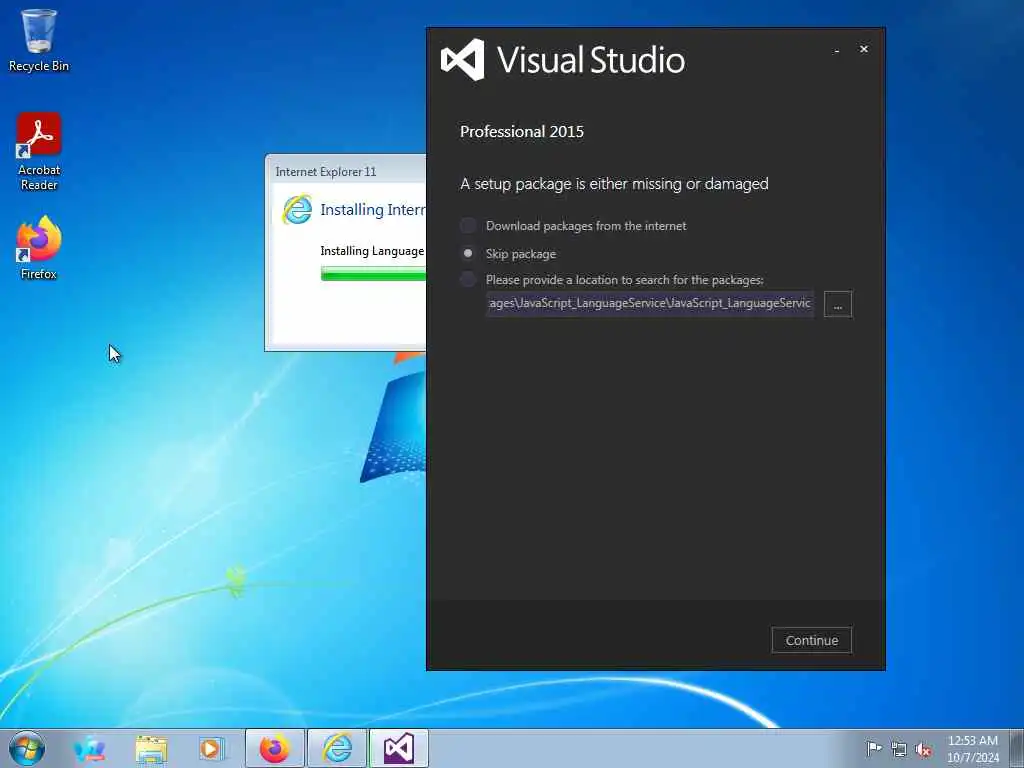Click the muted volume tray icon

click(x=923, y=749)
